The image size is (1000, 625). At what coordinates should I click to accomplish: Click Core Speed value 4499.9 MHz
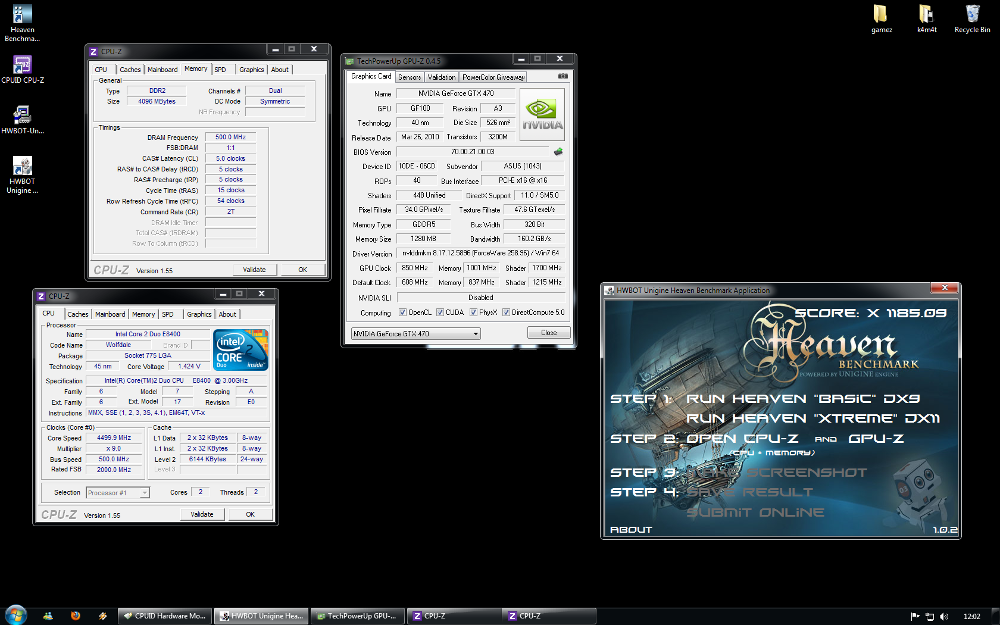114,438
